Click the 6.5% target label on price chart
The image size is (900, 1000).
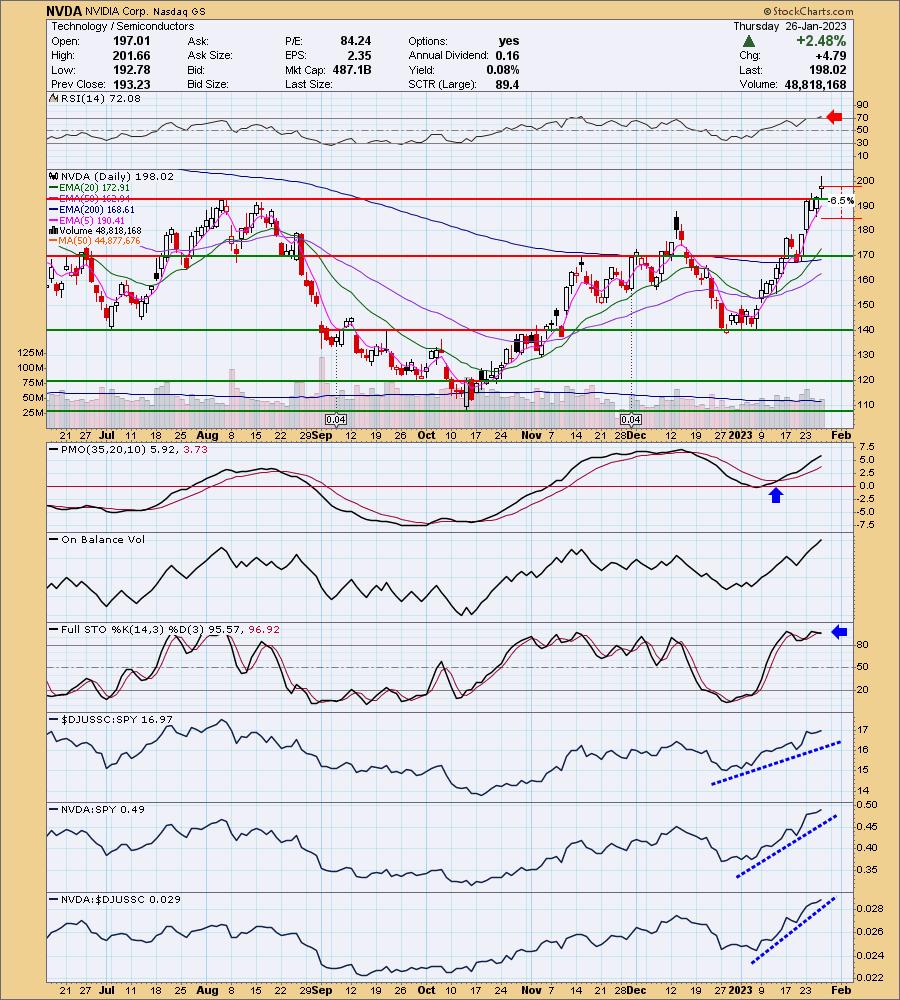[842, 200]
